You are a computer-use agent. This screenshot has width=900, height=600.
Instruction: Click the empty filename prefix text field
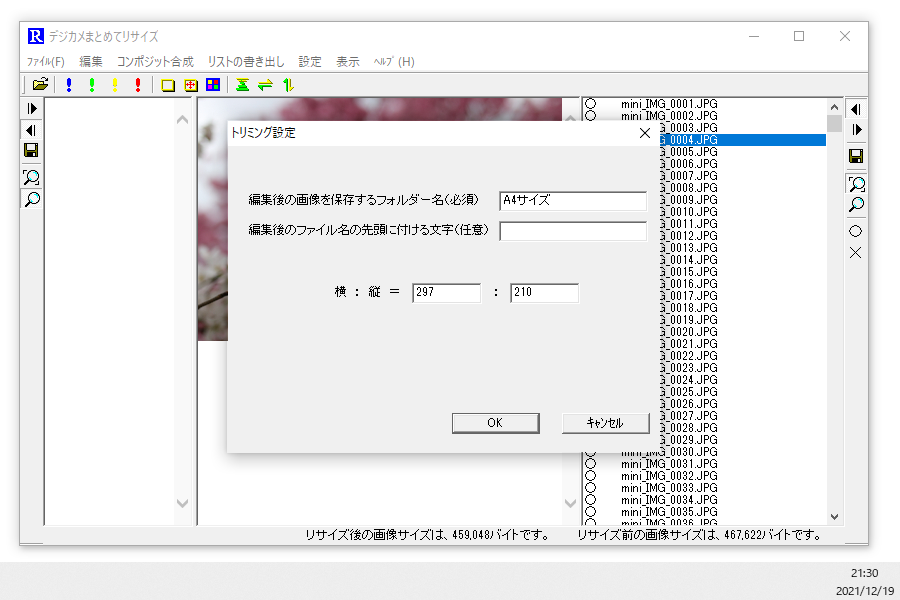tap(573, 231)
